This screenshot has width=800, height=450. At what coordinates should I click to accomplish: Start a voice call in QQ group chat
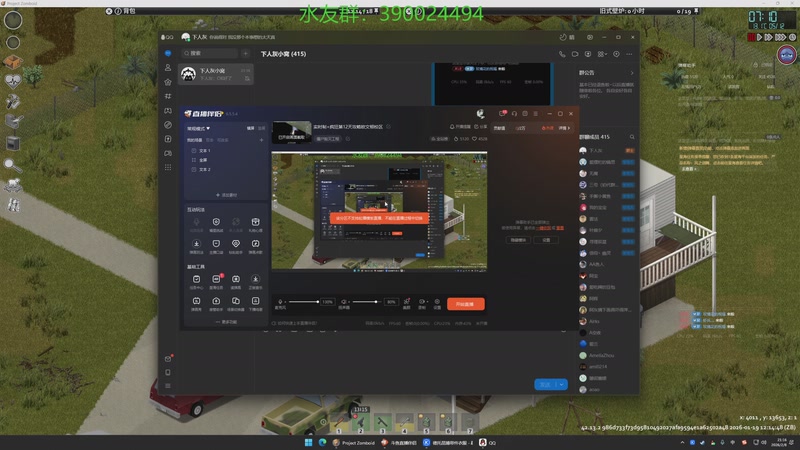tap(562, 54)
